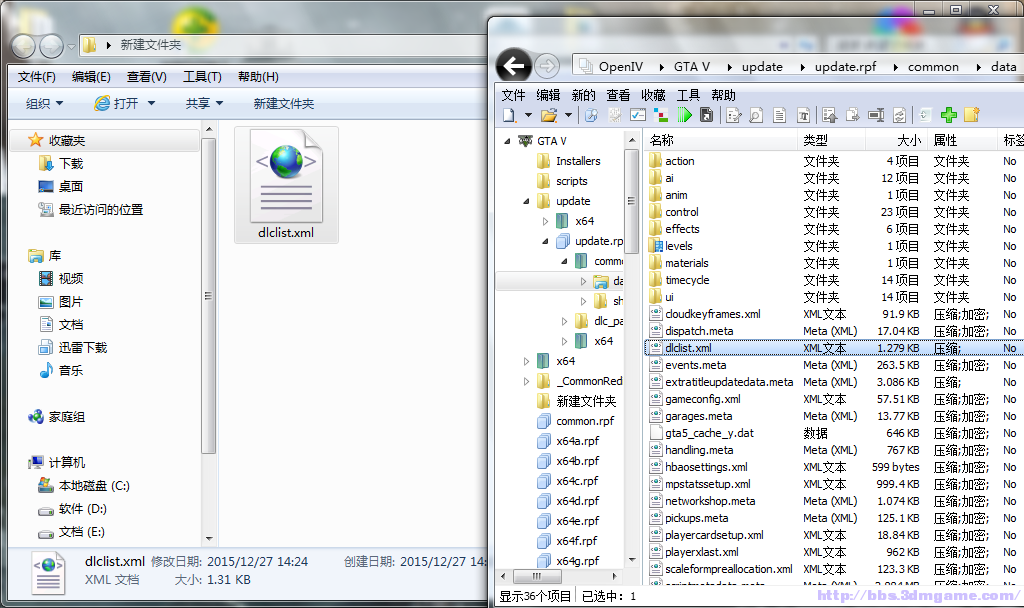Click the magnifier search icon in OpenIV toolbar
The image size is (1024, 608).
point(756,116)
